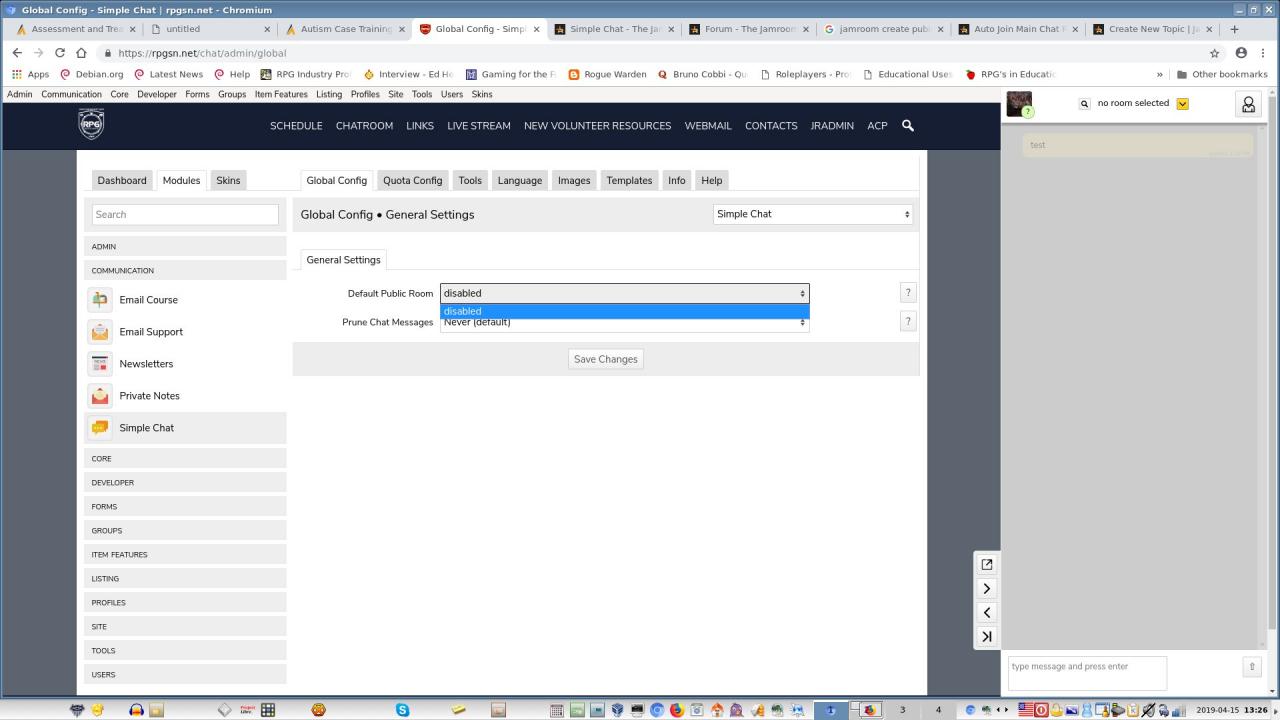Show help for Default Public Room
Screen dimensions: 1280x720
[908, 293]
